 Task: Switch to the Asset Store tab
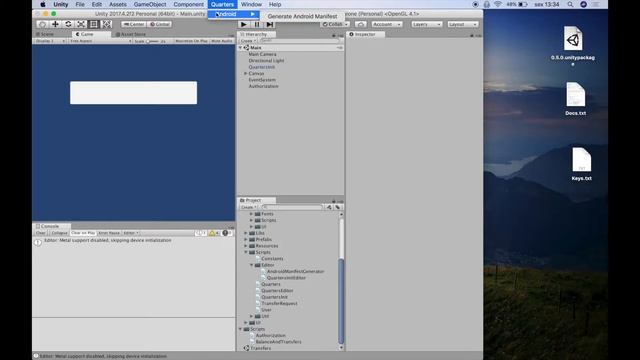(x=131, y=34)
